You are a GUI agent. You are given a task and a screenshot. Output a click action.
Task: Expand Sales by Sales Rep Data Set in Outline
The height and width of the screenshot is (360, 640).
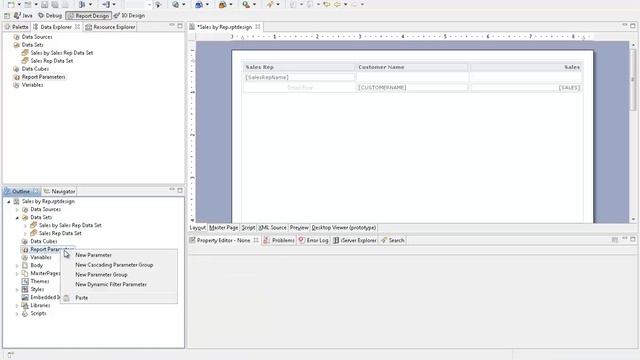[25, 225]
